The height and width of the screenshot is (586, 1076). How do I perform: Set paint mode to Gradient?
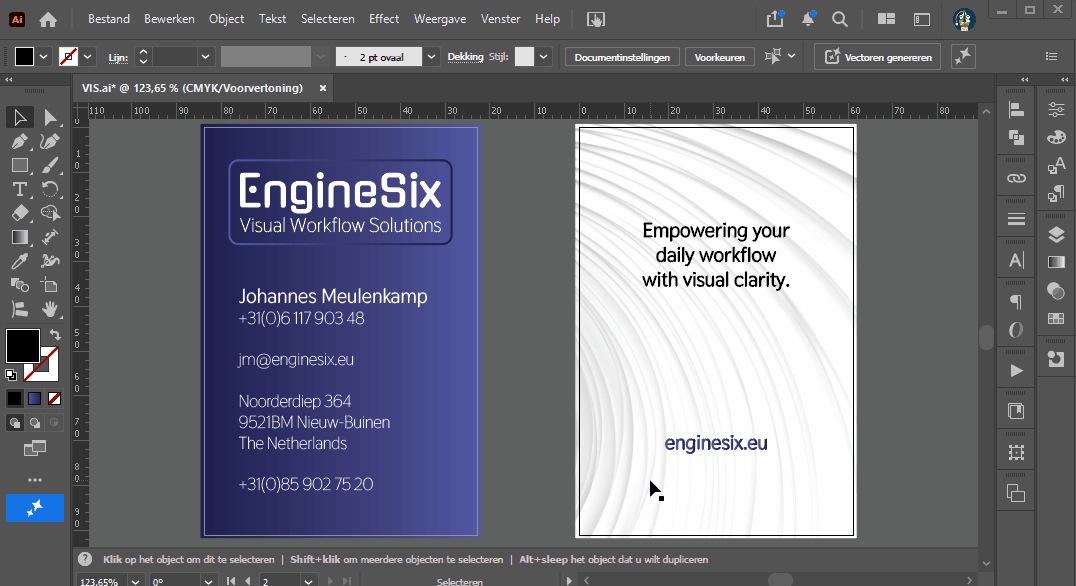pos(34,398)
